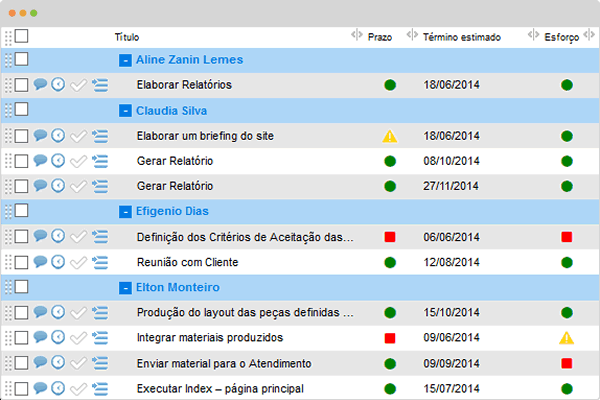The height and width of the screenshot is (400, 600).
Task: Select checkbox of Claudia Silva group
Action: coord(21,109)
